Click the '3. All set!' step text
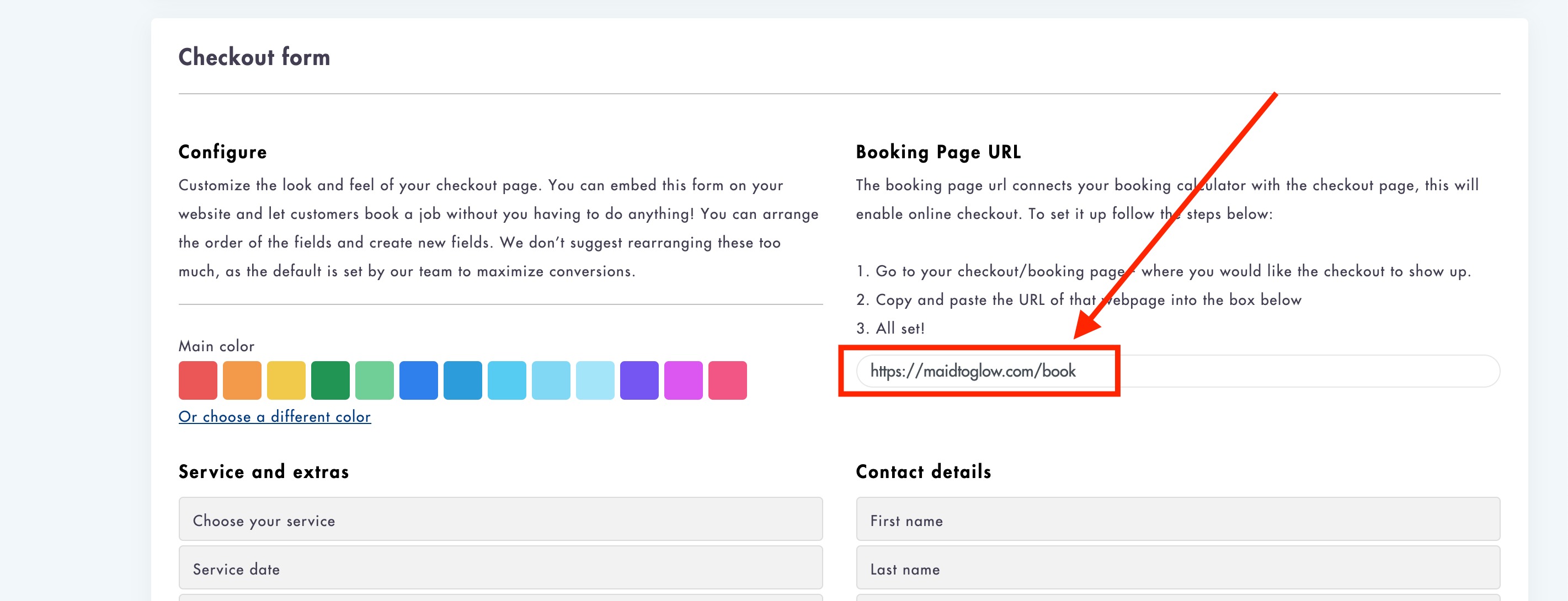This screenshot has height=601, width=1568. (890, 329)
